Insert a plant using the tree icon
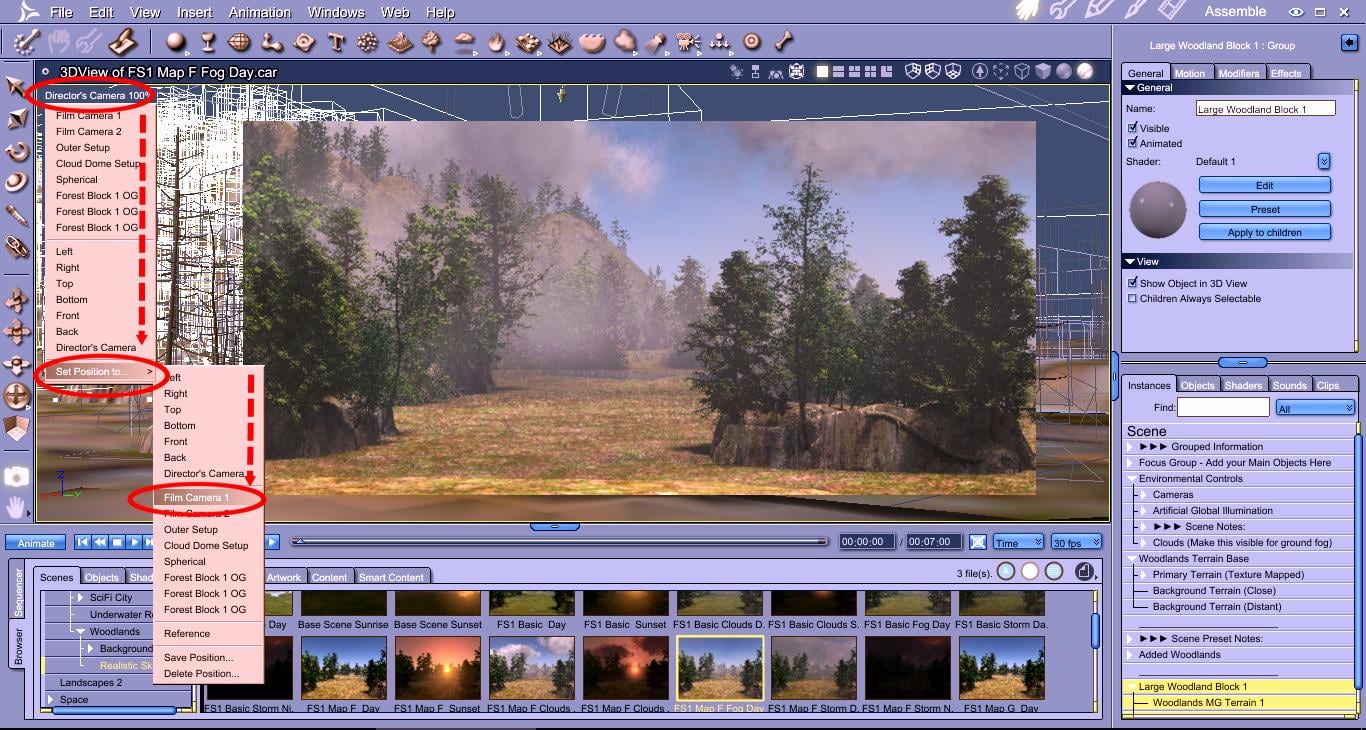Viewport: 1366px width, 730px height. pos(432,42)
